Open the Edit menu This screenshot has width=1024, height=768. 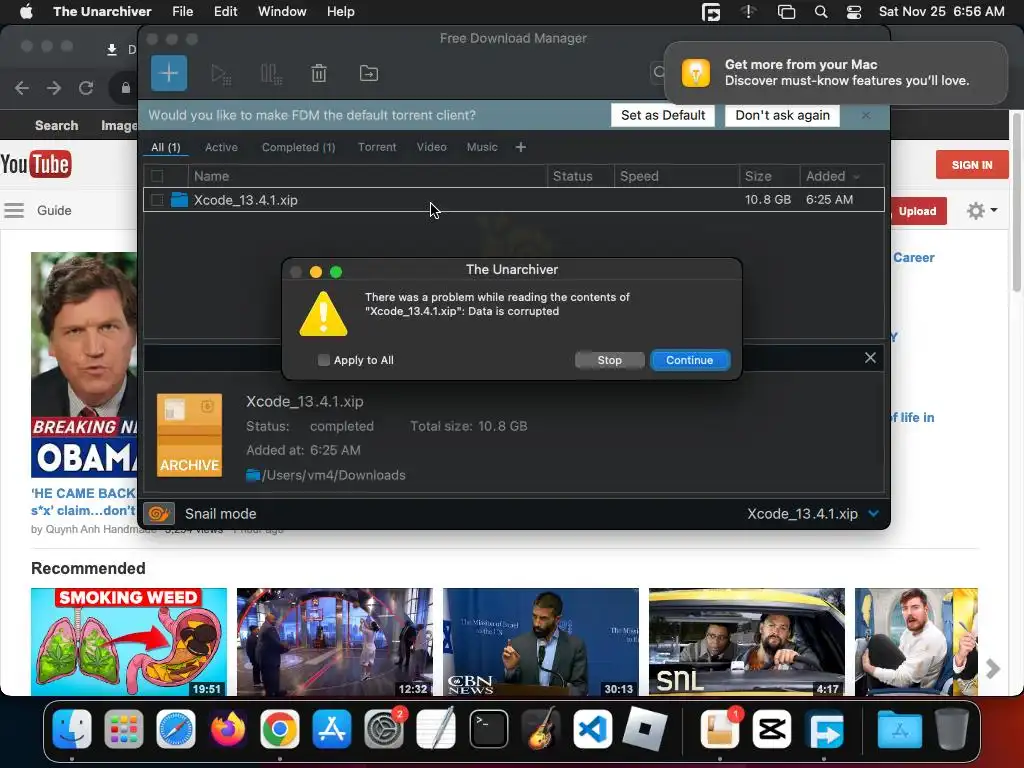click(x=225, y=12)
